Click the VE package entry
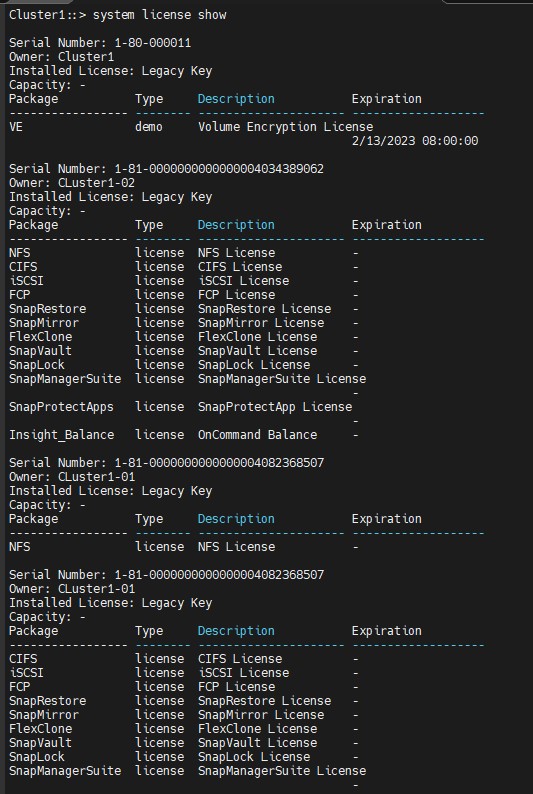The width and height of the screenshot is (533, 794). (x=16, y=127)
